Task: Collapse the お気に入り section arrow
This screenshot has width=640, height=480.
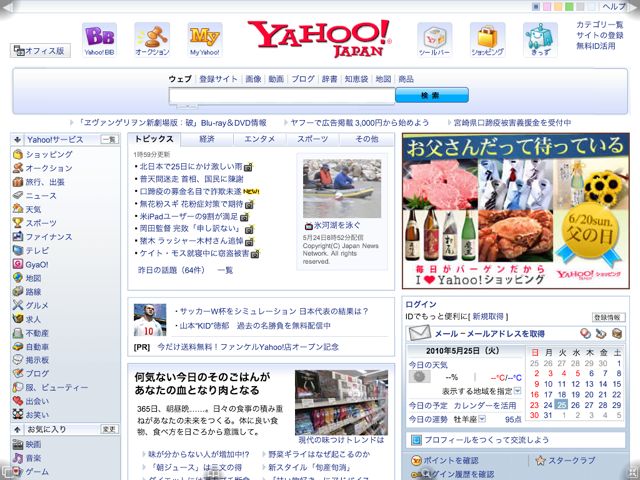Action: [17, 429]
